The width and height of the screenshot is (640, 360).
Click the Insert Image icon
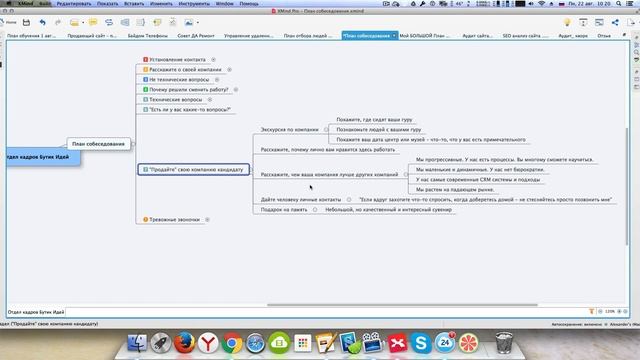tap(189, 22)
